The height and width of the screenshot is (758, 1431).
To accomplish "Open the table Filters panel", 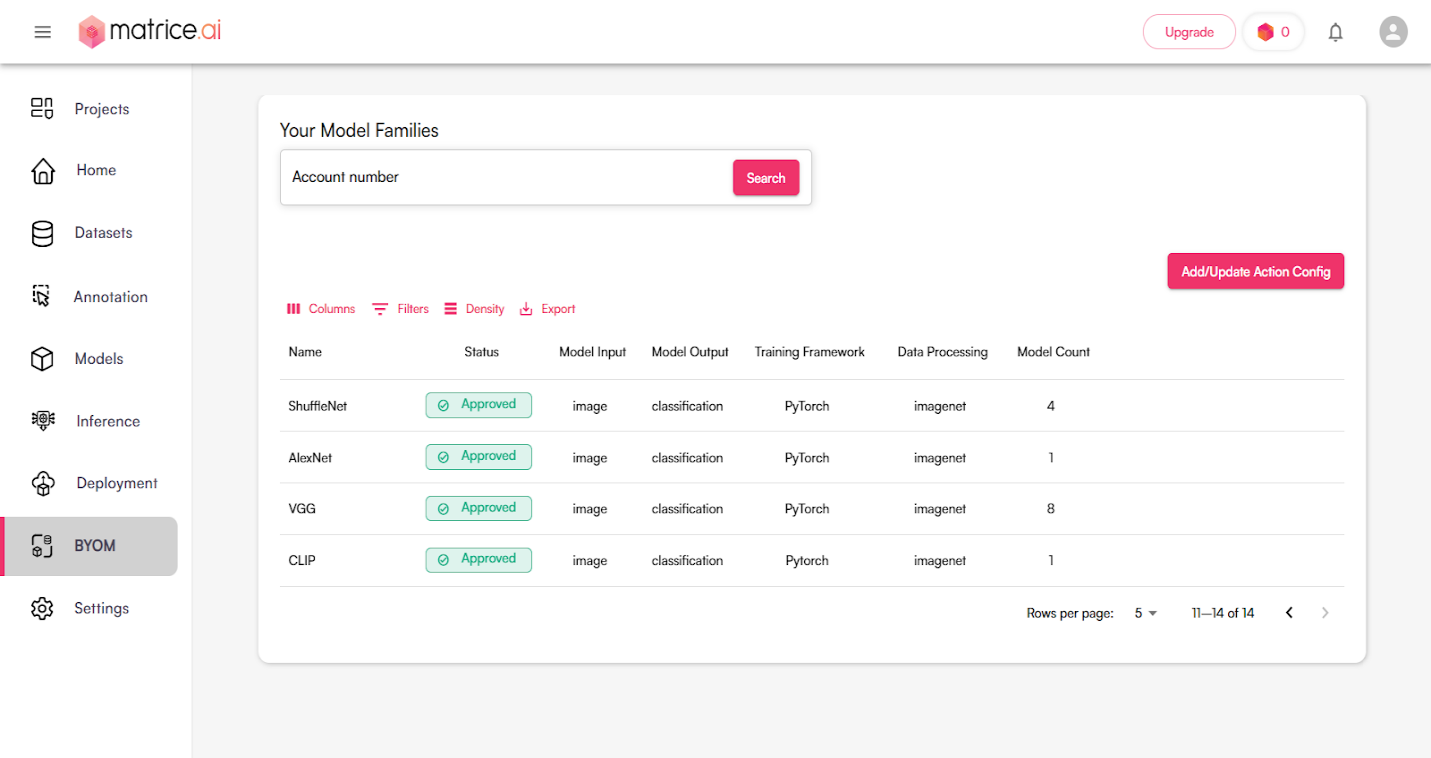I will point(401,309).
